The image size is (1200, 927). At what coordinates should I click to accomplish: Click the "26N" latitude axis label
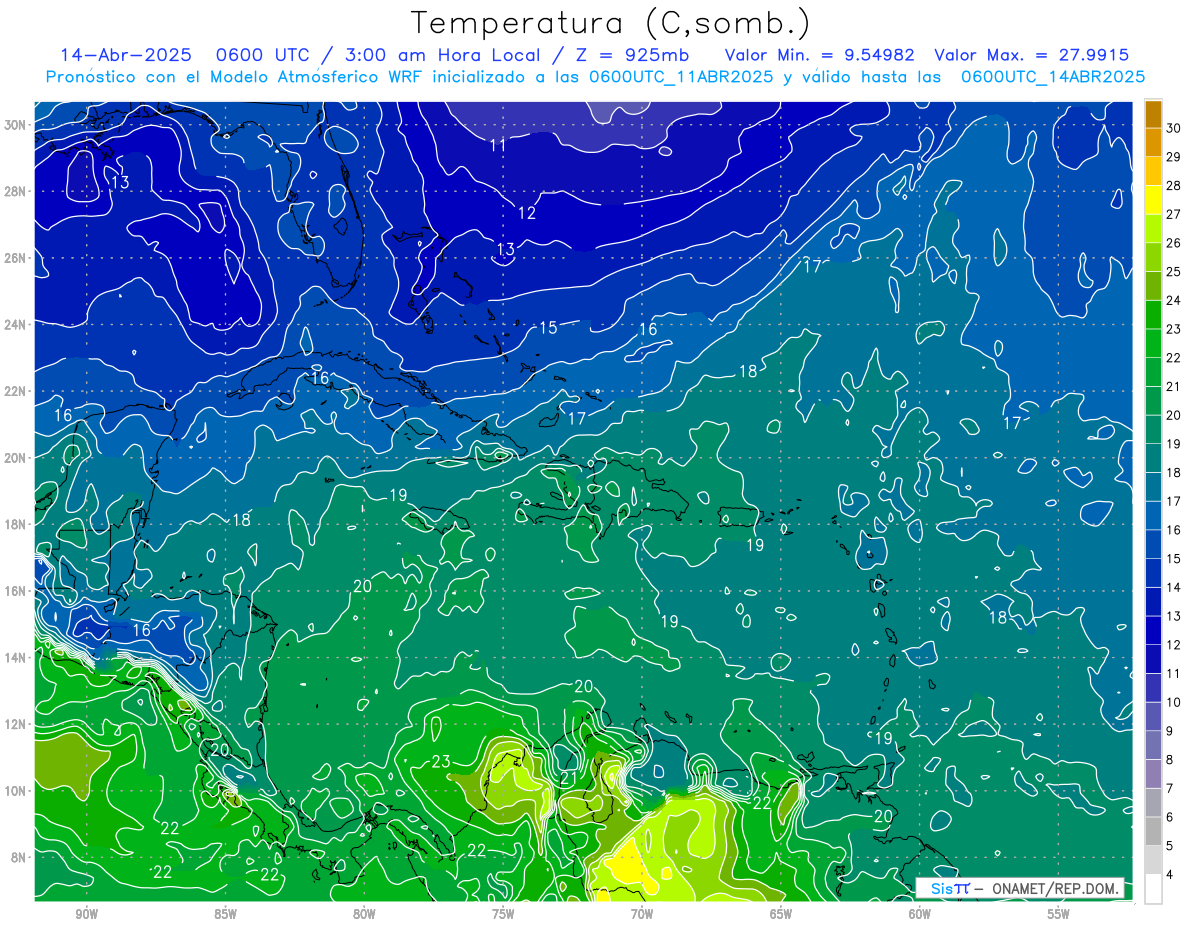[15, 258]
